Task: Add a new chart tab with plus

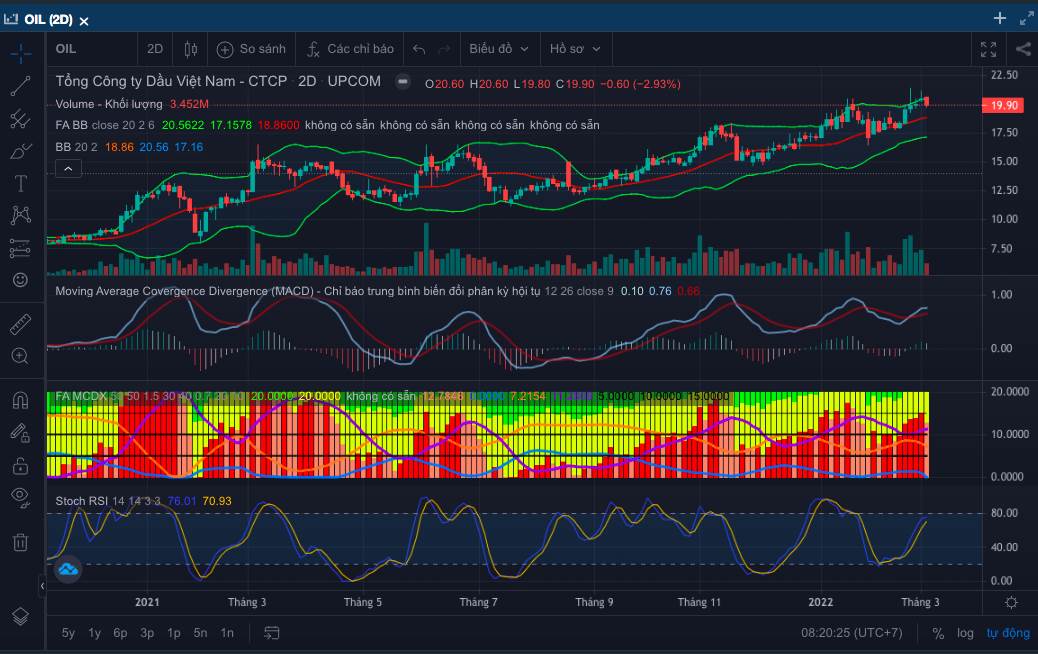Action: [x=1000, y=18]
